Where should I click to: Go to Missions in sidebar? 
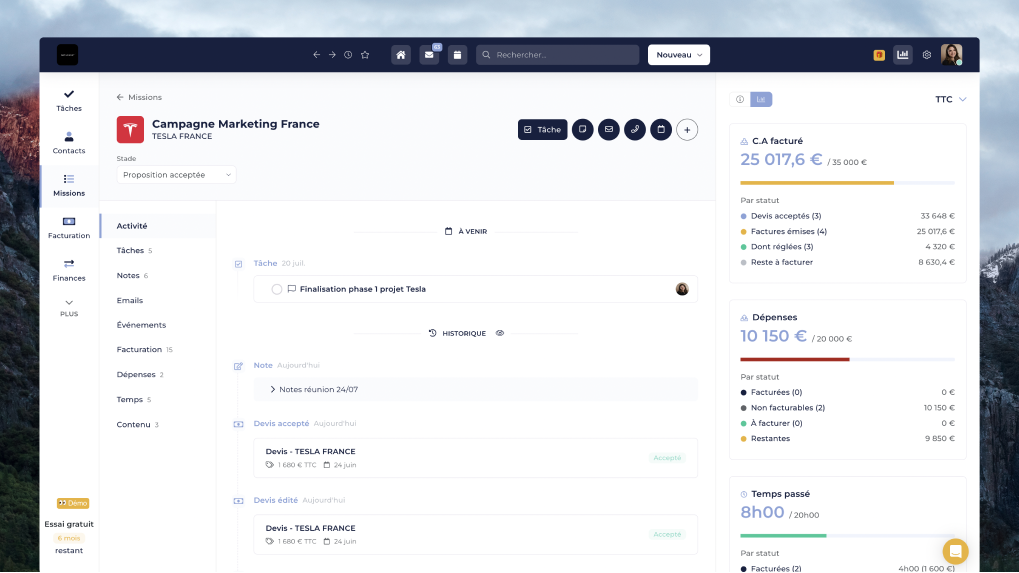(69, 186)
